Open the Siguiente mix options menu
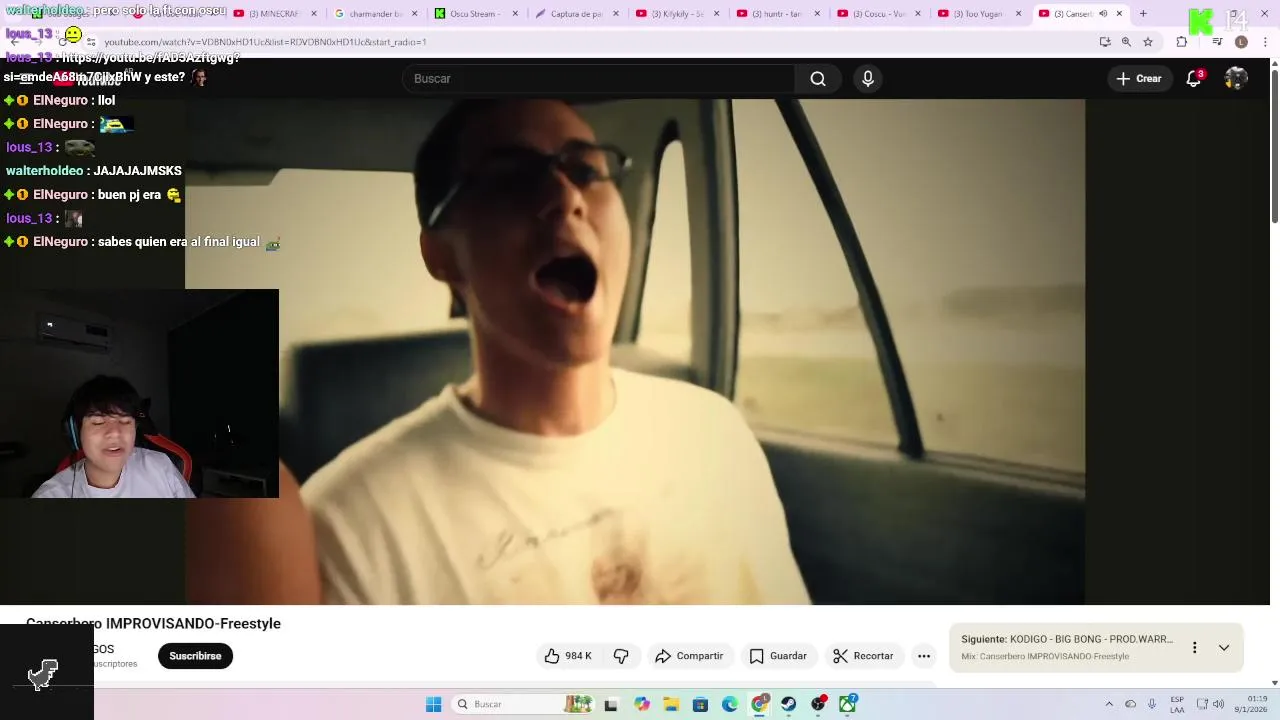1280x720 pixels. pos(1194,648)
